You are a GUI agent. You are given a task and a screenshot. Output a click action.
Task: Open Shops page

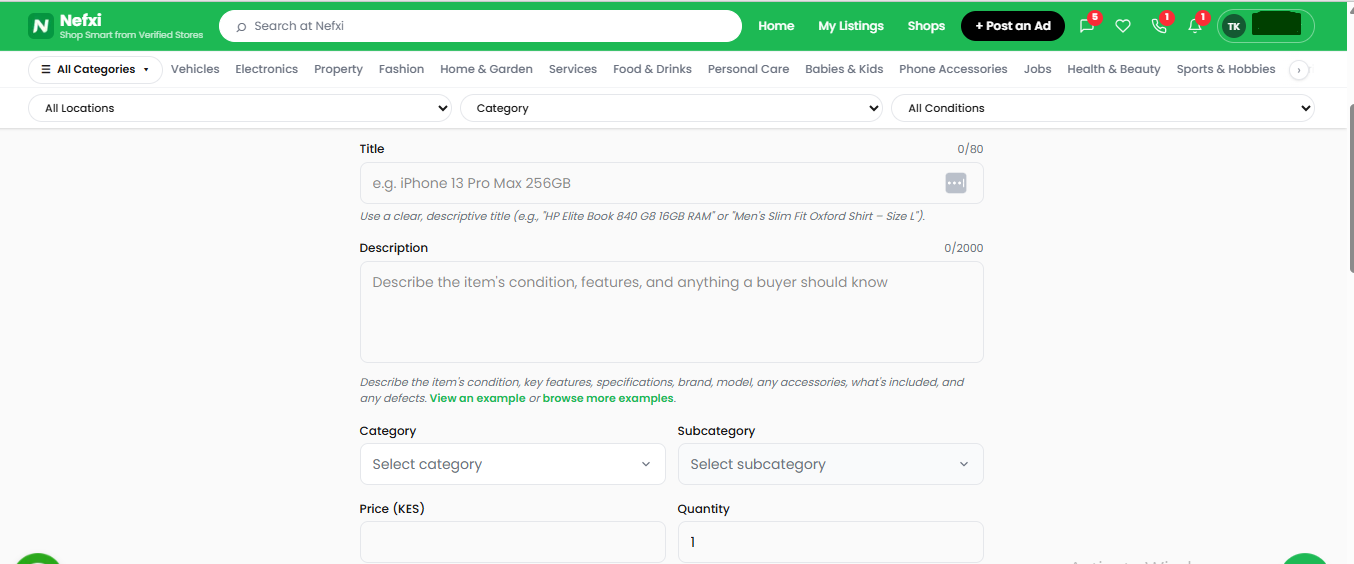click(926, 26)
